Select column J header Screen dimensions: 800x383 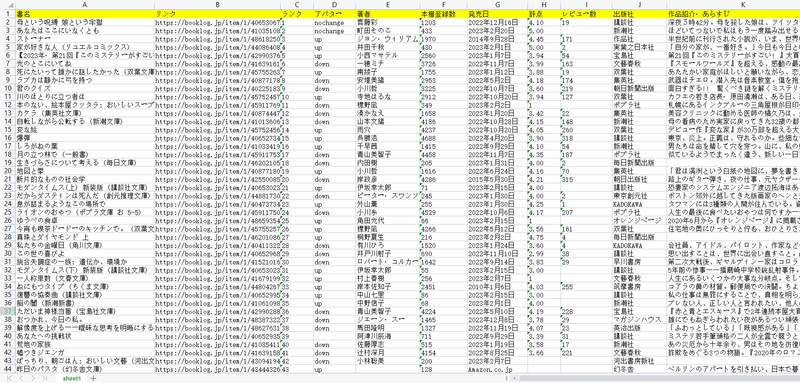pos(639,4)
